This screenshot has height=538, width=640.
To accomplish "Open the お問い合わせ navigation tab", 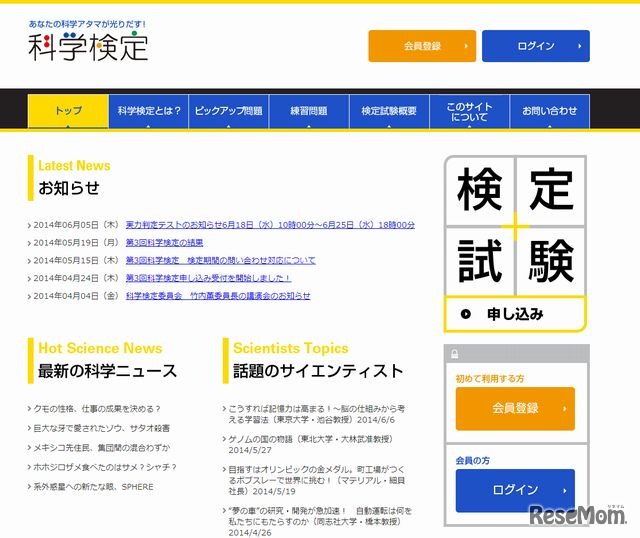I will (549, 111).
